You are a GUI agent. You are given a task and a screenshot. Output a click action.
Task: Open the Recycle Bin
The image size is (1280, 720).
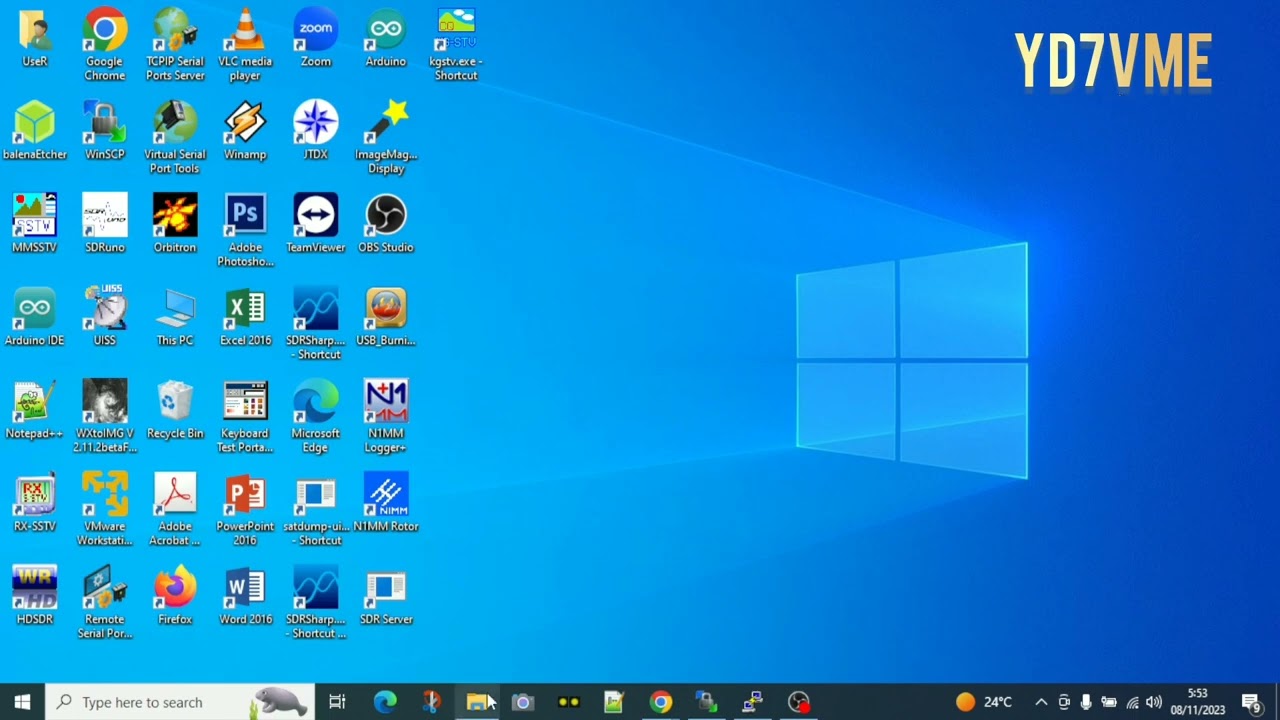(175, 410)
